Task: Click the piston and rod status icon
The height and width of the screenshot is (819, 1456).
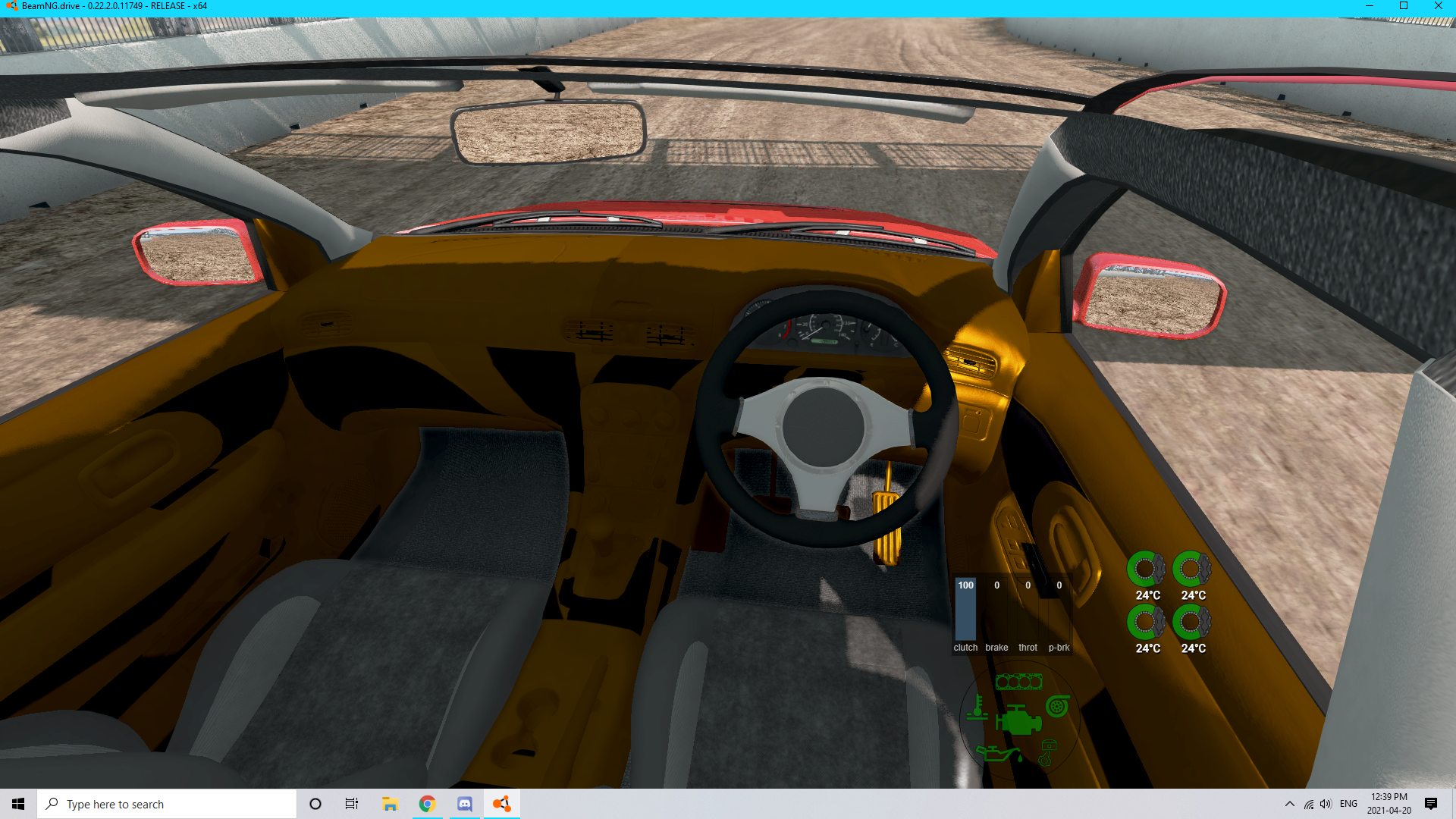Action: [1047, 752]
